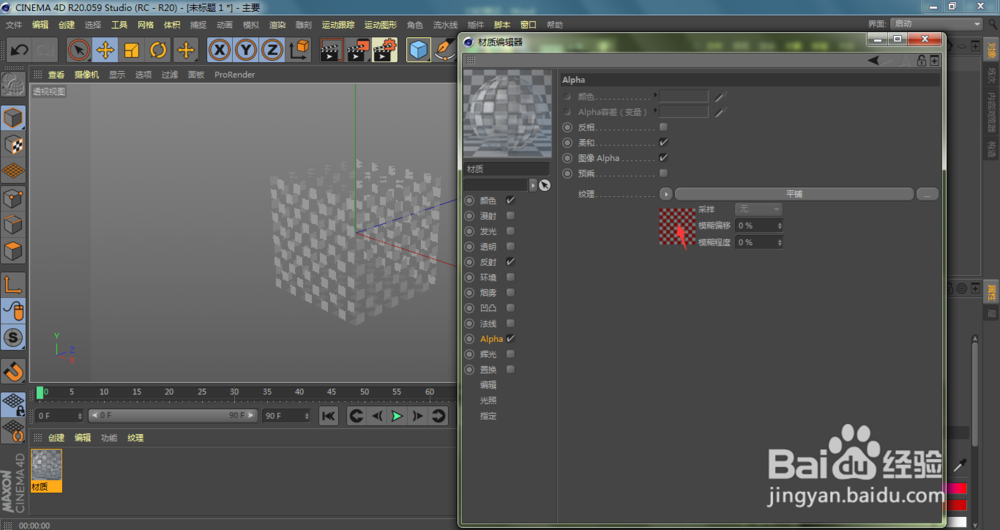
Task: Click the coordinate system cube icon
Action: [298, 50]
